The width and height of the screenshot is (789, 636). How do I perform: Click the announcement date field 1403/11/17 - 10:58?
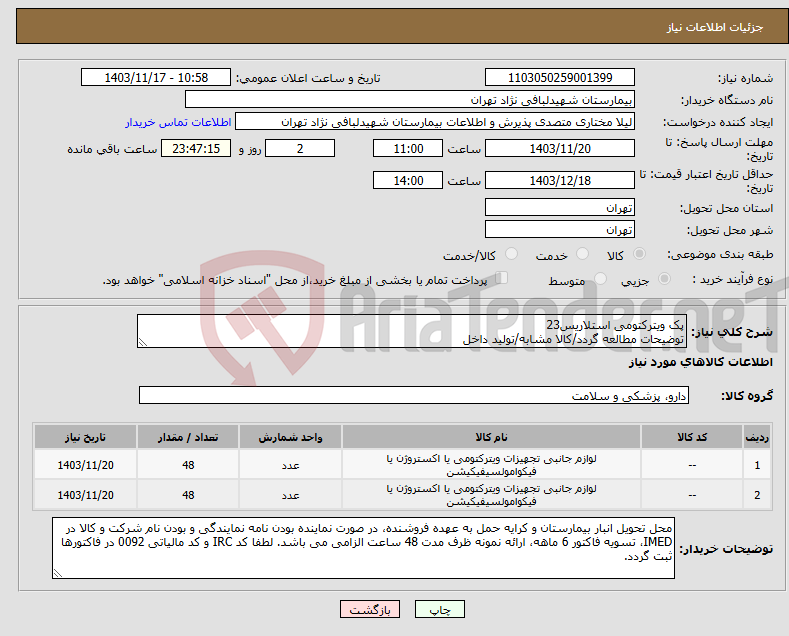pos(156,77)
